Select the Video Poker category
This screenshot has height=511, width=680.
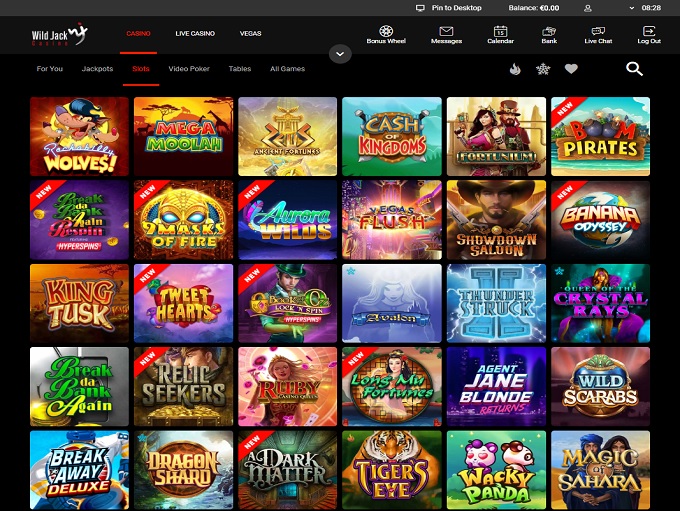tap(189, 69)
